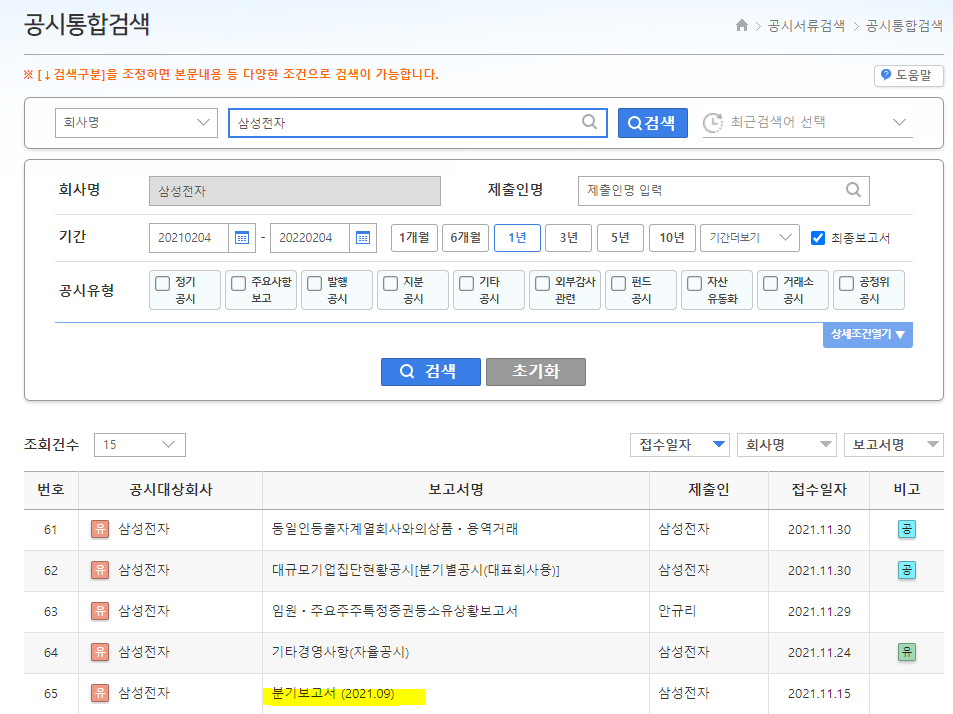Sort by 보고서명 dropdown
This screenshot has height=714, width=953.
(x=894, y=445)
